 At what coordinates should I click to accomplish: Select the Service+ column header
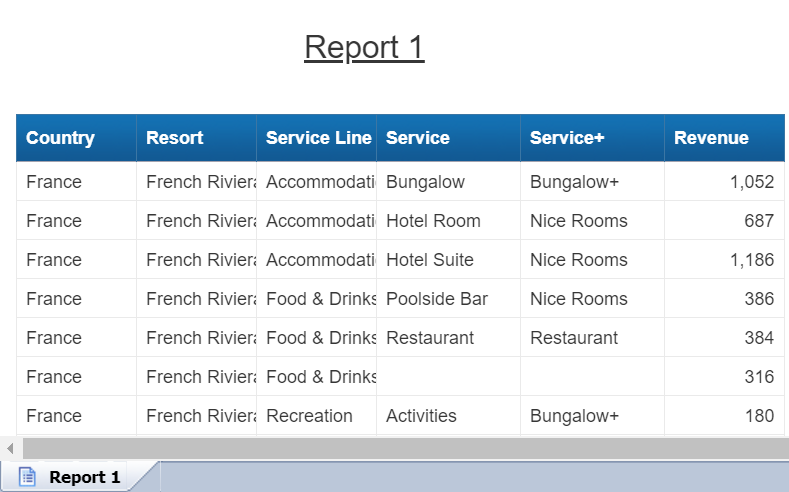coord(567,138)
